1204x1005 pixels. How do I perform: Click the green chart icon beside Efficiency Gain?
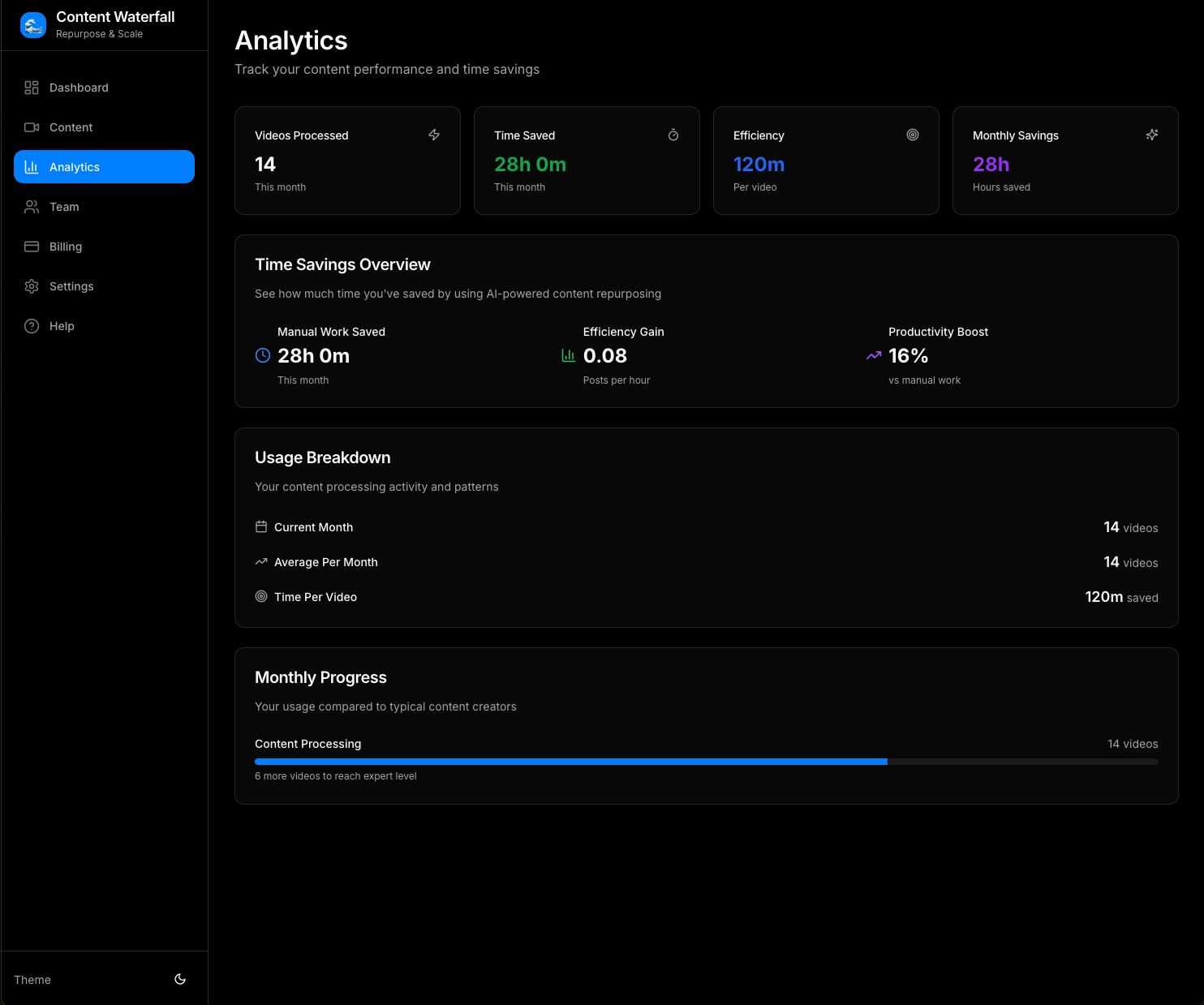pyautogui.click(x=569, y=355)
